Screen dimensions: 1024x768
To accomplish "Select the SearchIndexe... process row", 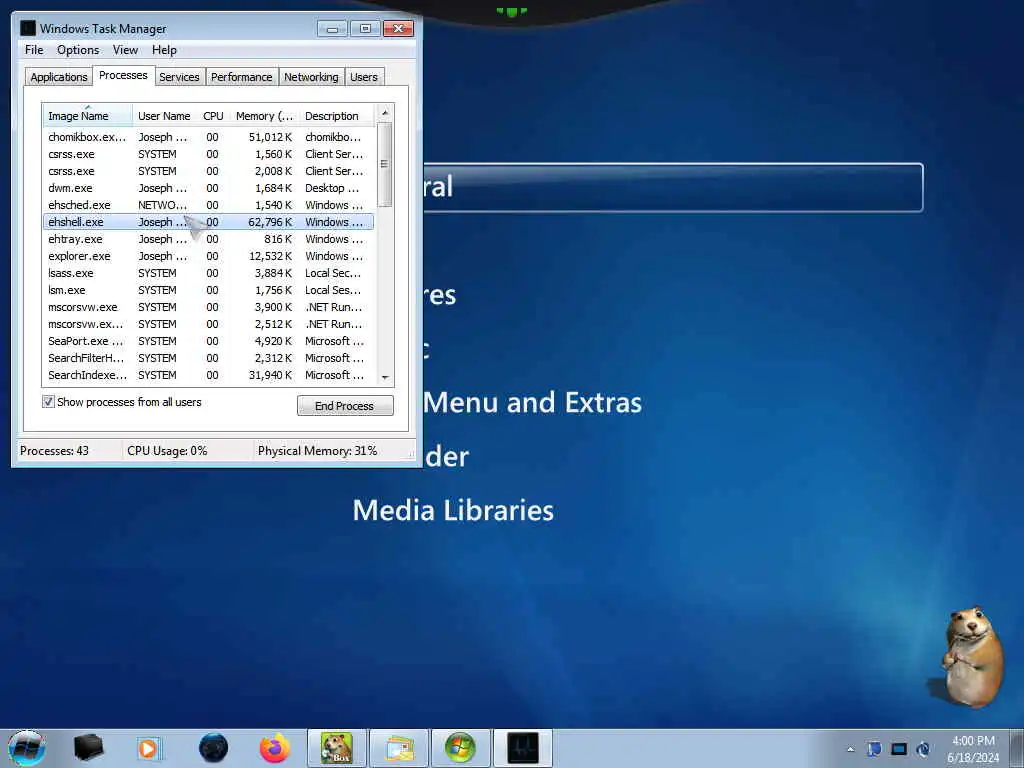I will click(x=208, y=375).
